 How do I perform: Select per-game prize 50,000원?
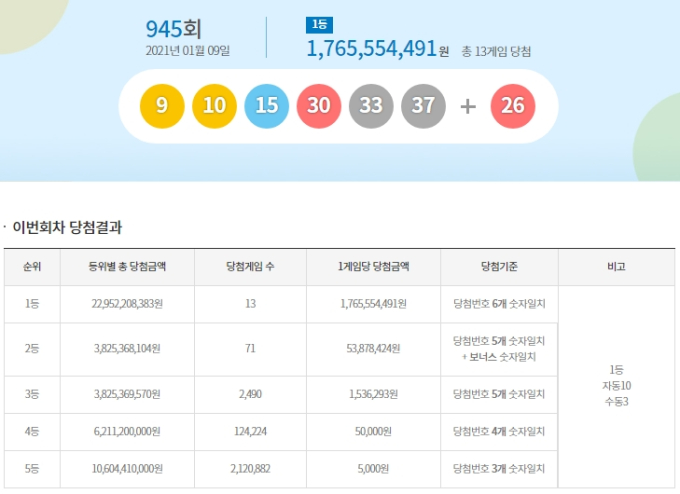[x=373, y=432]
